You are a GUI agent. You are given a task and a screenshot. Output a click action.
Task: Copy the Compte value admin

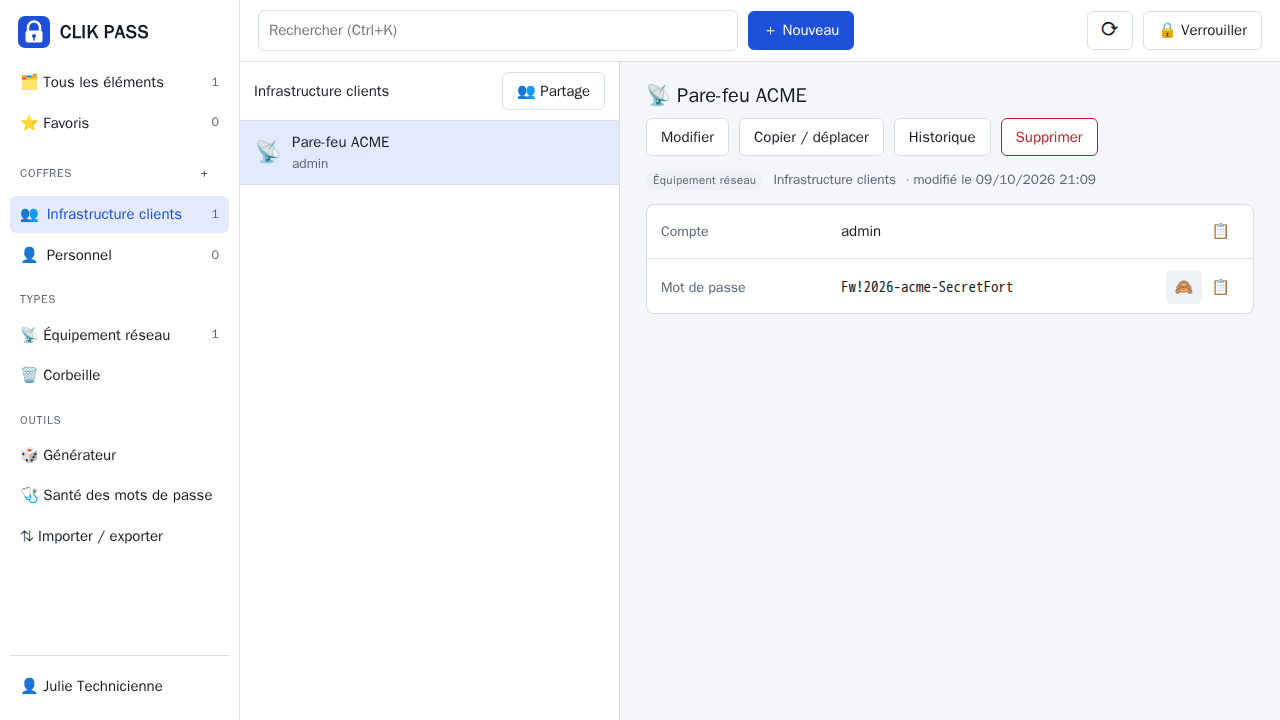(1220, 231)
